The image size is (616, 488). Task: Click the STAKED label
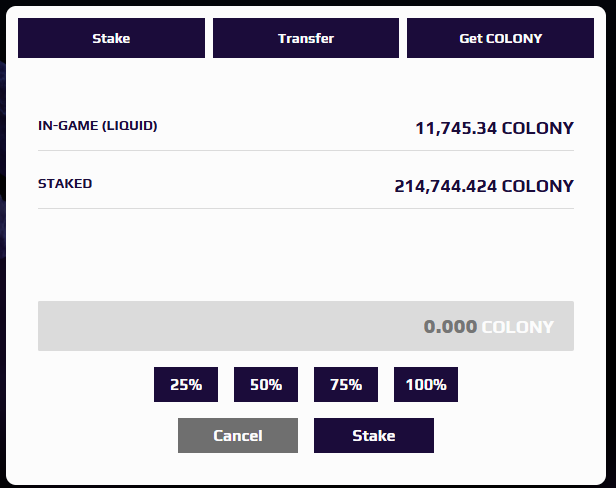point(65,184)
